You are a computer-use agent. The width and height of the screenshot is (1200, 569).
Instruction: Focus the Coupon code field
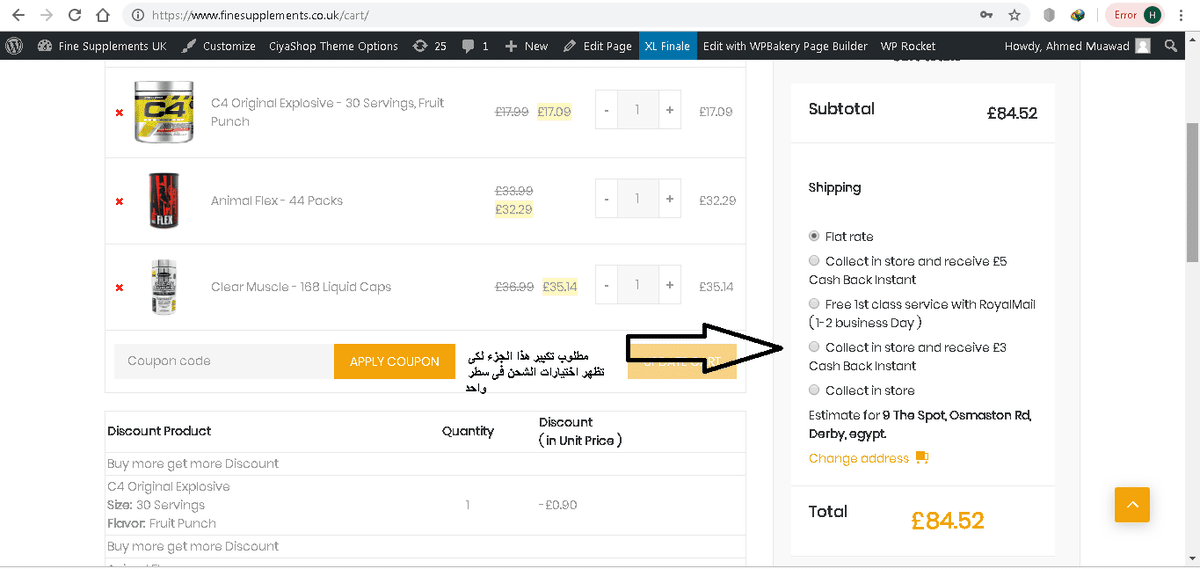223,361
